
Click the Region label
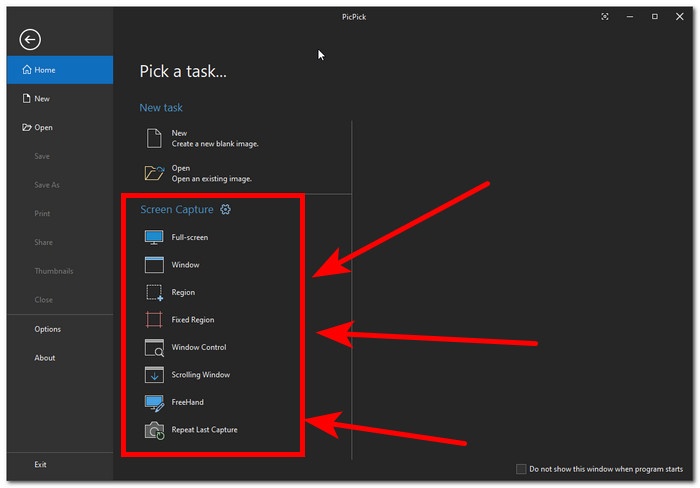coord(183,292)
